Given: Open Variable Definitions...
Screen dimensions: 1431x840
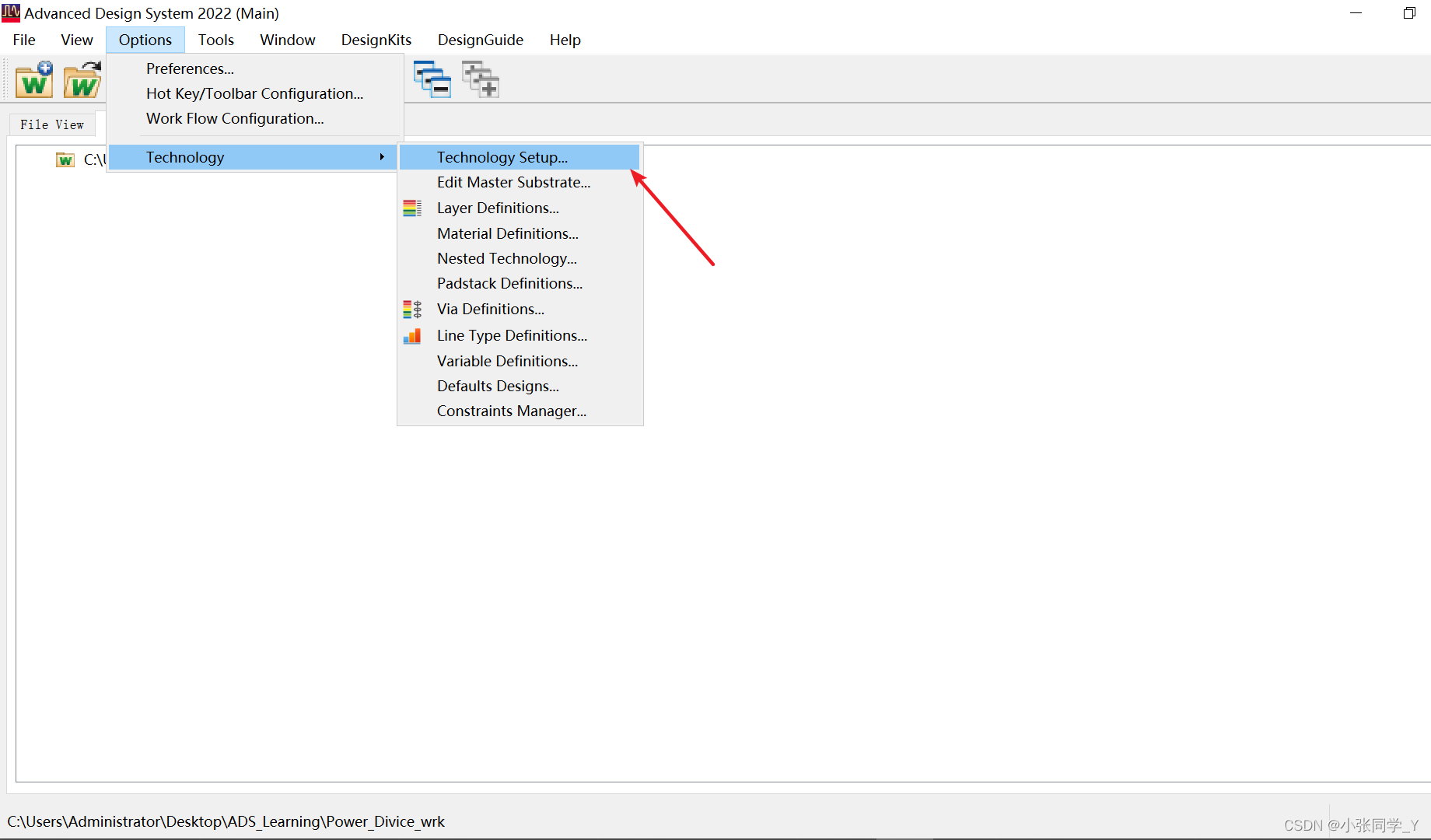Looking at the screenshot, I should click(520, 361).
